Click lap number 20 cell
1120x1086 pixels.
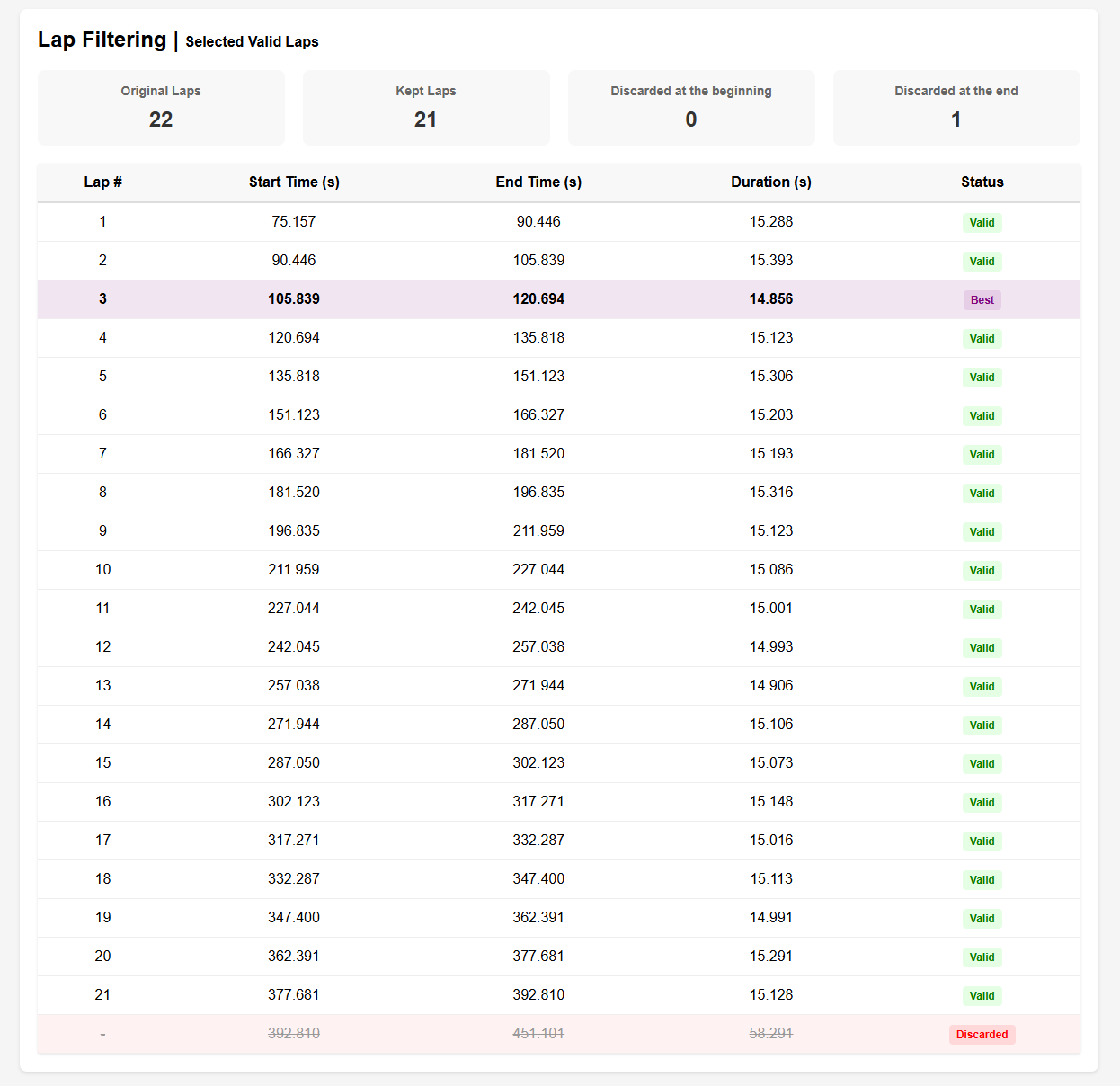pos(102,957)
